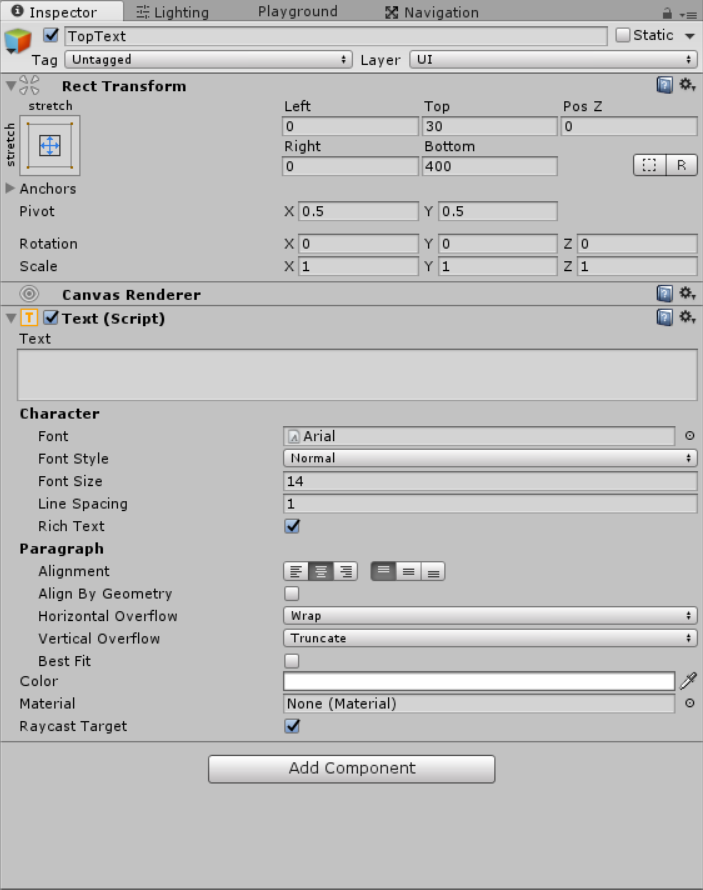Screen dimensions: 703x890
Task: Click the Rect Transform component icon
Action: 29,85
